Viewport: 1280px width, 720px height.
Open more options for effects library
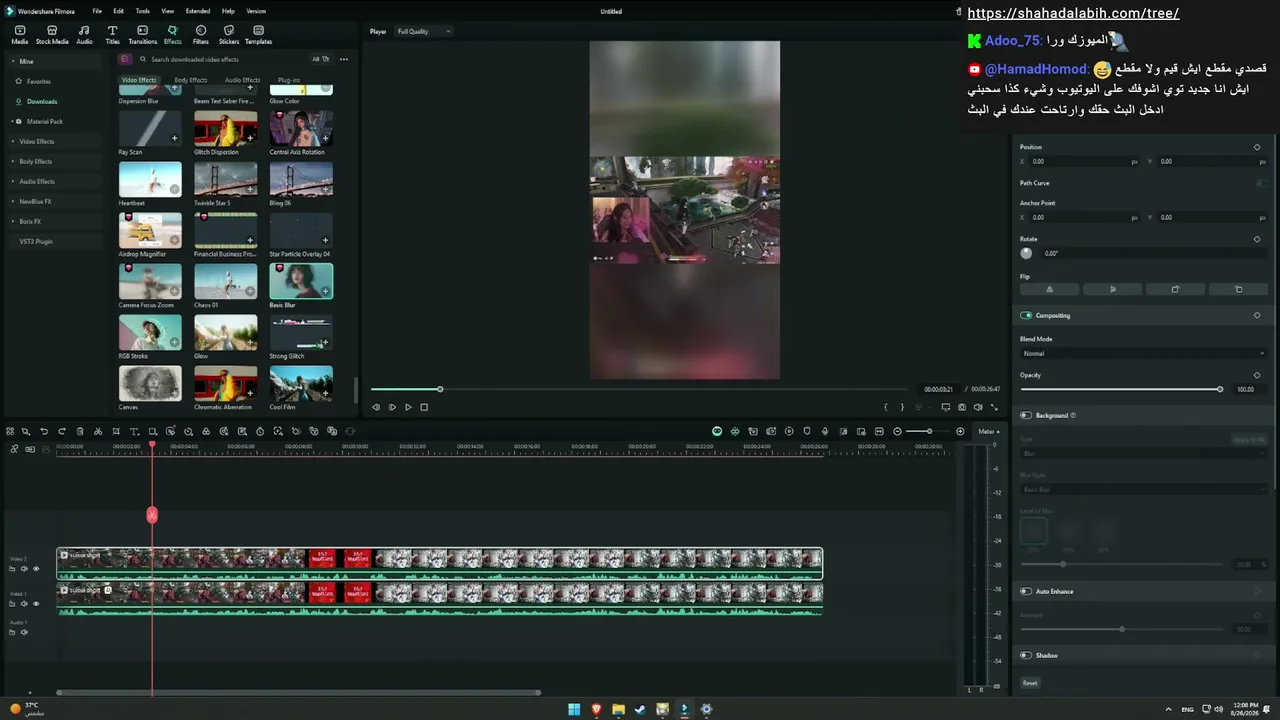coord(344,59)
